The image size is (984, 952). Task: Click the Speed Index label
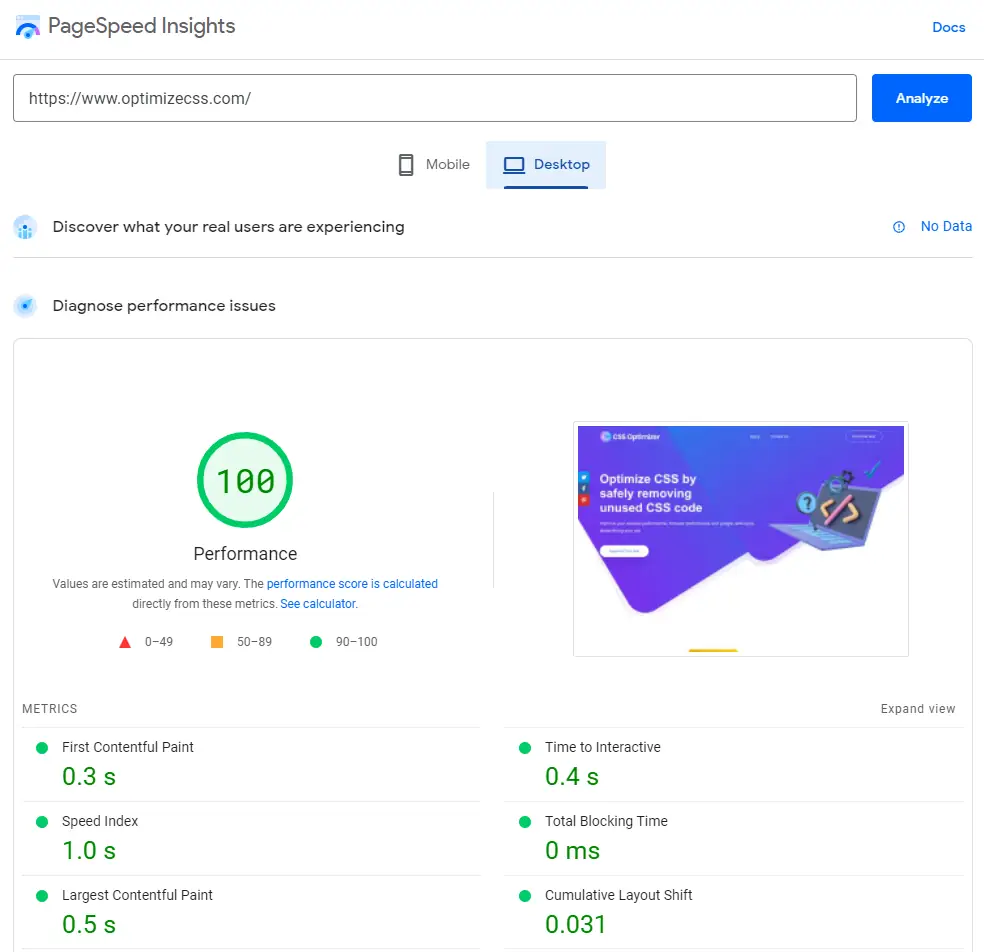point(100,821)
